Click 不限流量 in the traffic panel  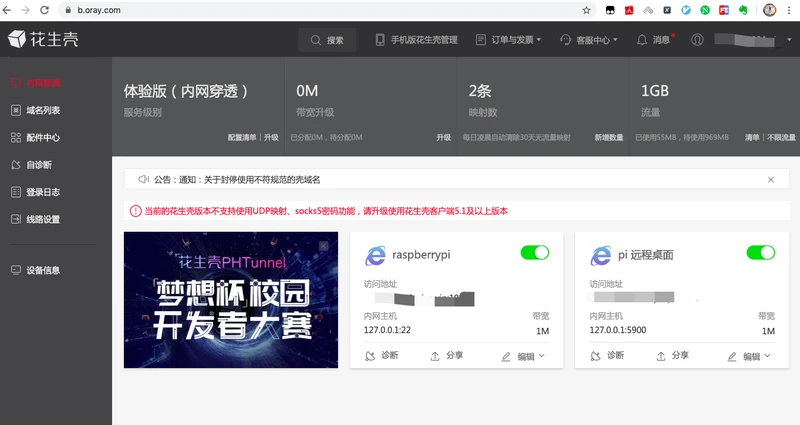coord(782,137)
